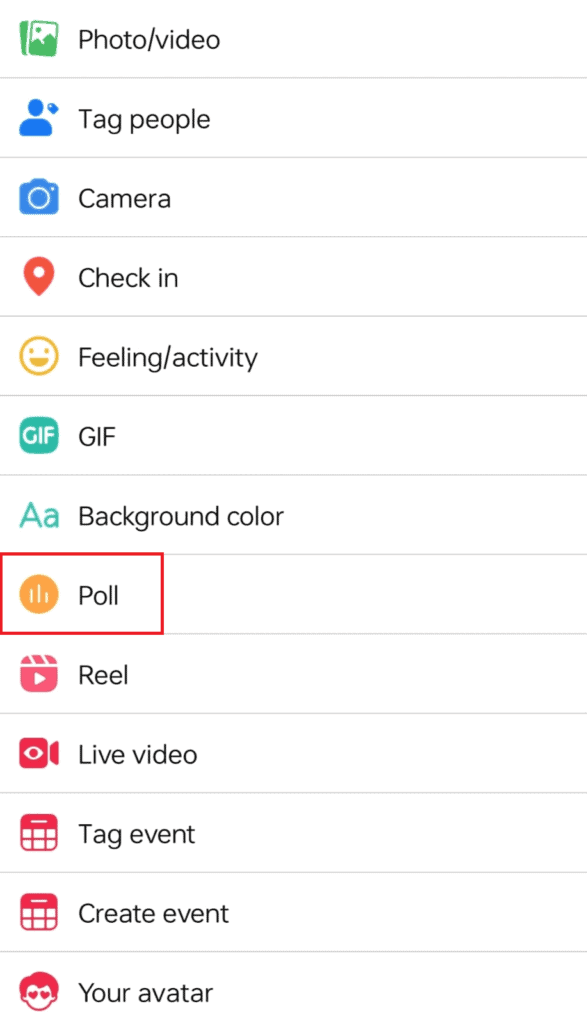Click the Live video camera icon
The width and height of the screenshot is (587, 1024).
point(38,754)
